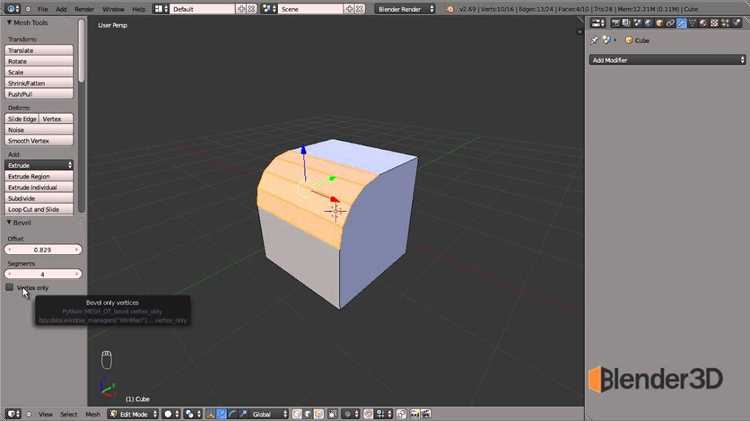Select the Modifiers wrench tab icon
This screenshot has height=421, width=750.
tap(682, 22)
